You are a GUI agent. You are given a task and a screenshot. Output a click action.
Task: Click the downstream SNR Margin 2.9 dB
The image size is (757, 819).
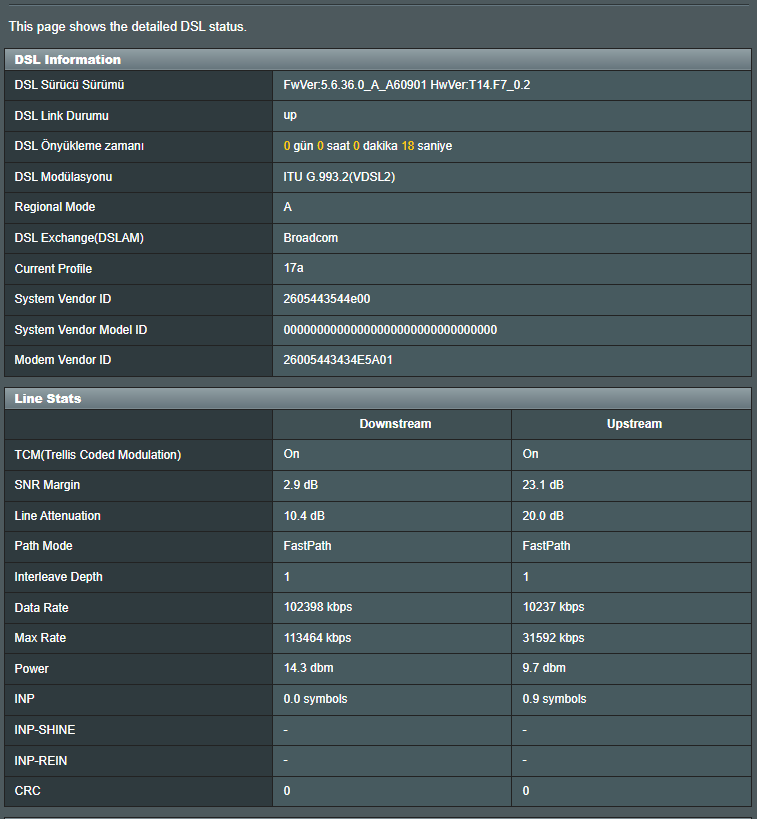[x=300, y=485]
